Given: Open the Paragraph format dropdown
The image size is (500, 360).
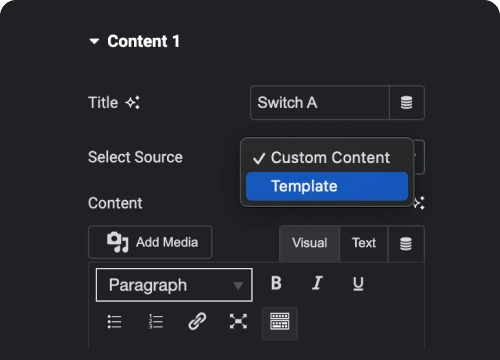Looking at the screenshot, I should pos(174,285).
